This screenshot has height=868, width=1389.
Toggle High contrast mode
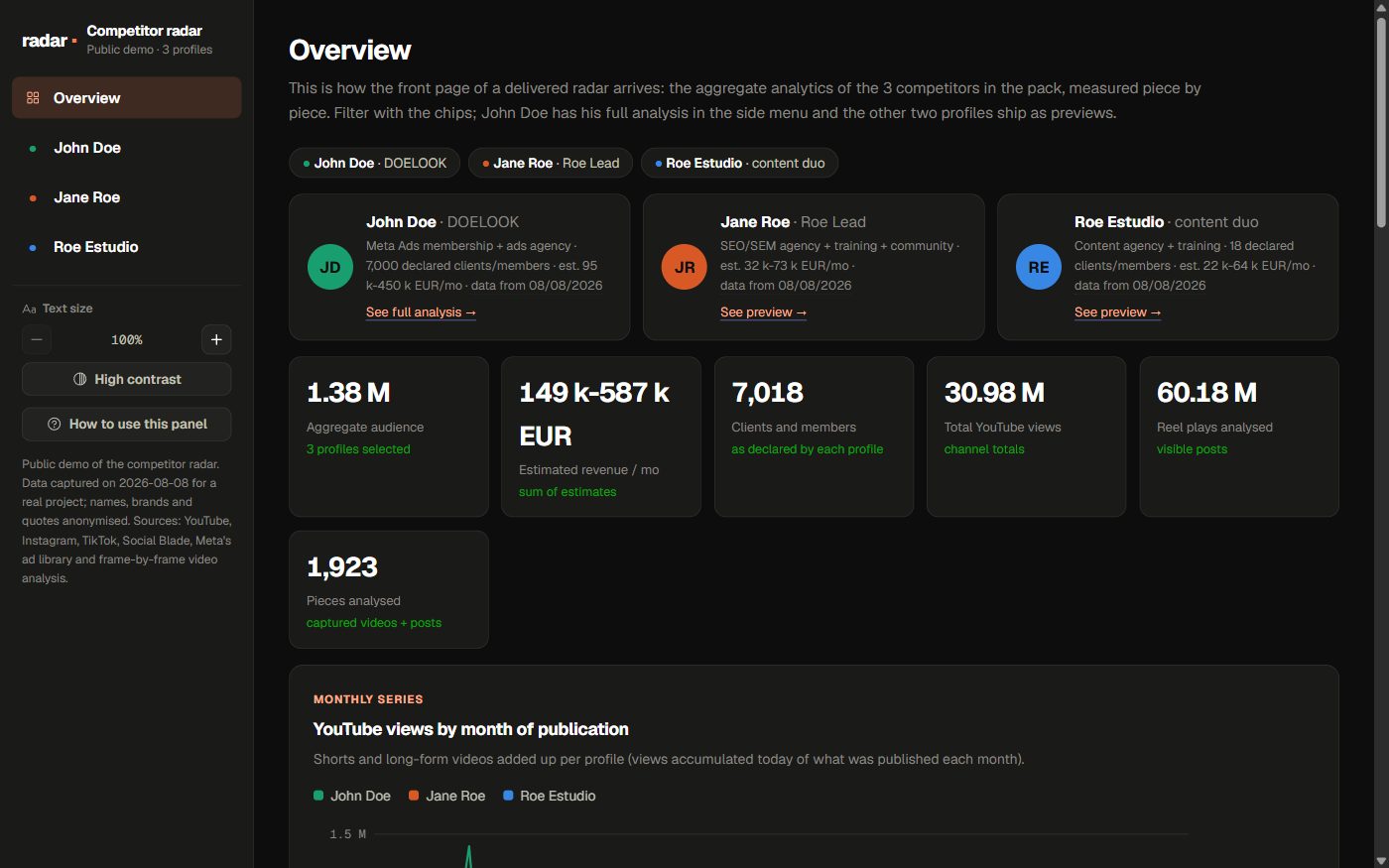(126, 379)
